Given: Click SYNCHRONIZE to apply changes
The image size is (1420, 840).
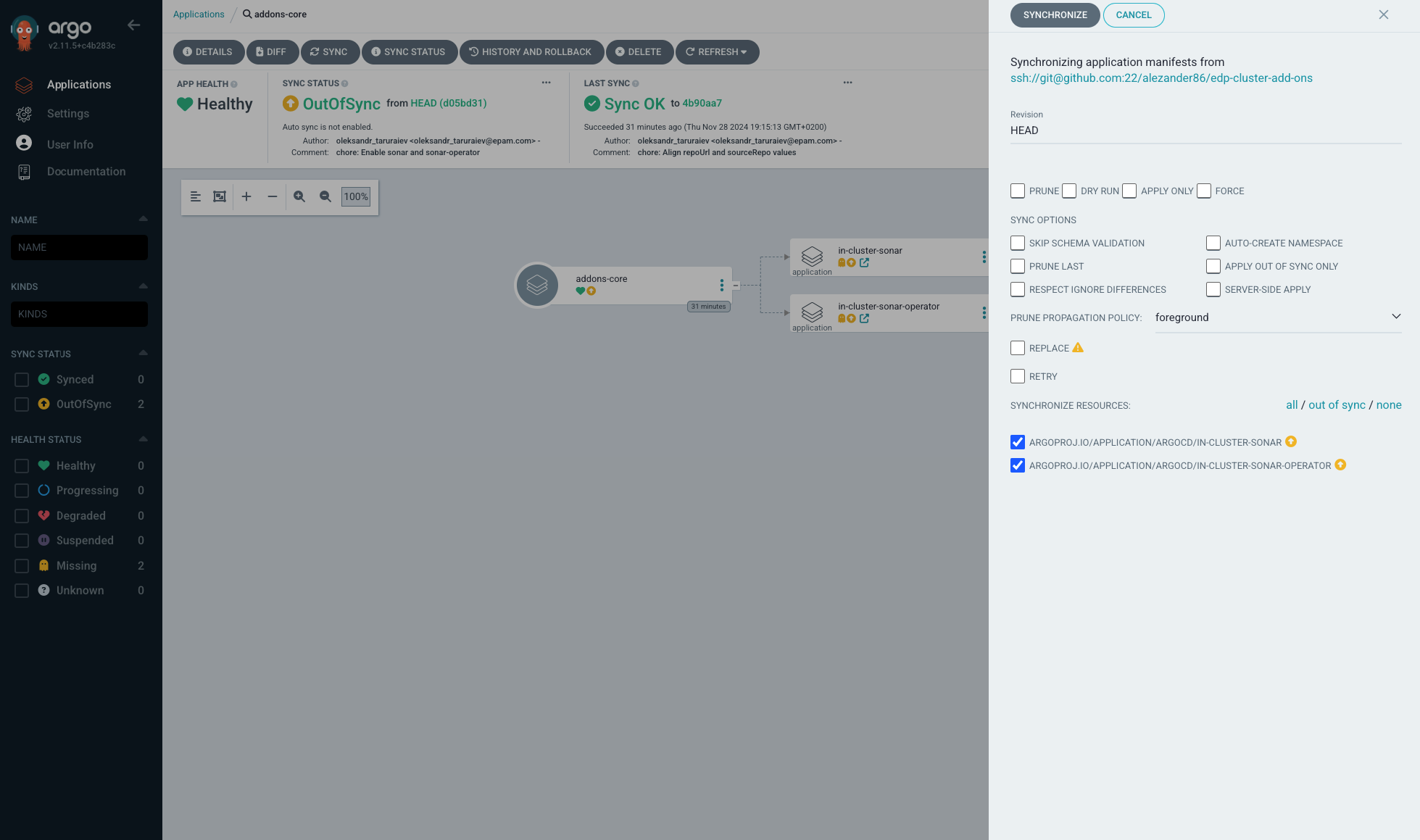Looking at the screenshot, I should coord(1054,15).
